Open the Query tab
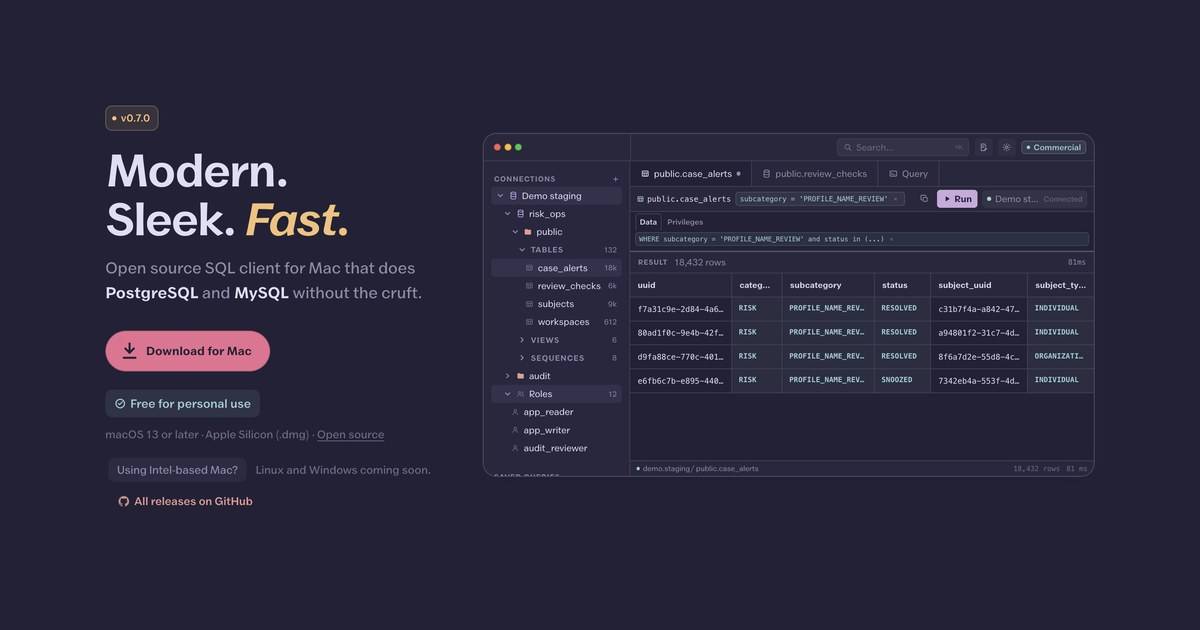 coord(907,174)
